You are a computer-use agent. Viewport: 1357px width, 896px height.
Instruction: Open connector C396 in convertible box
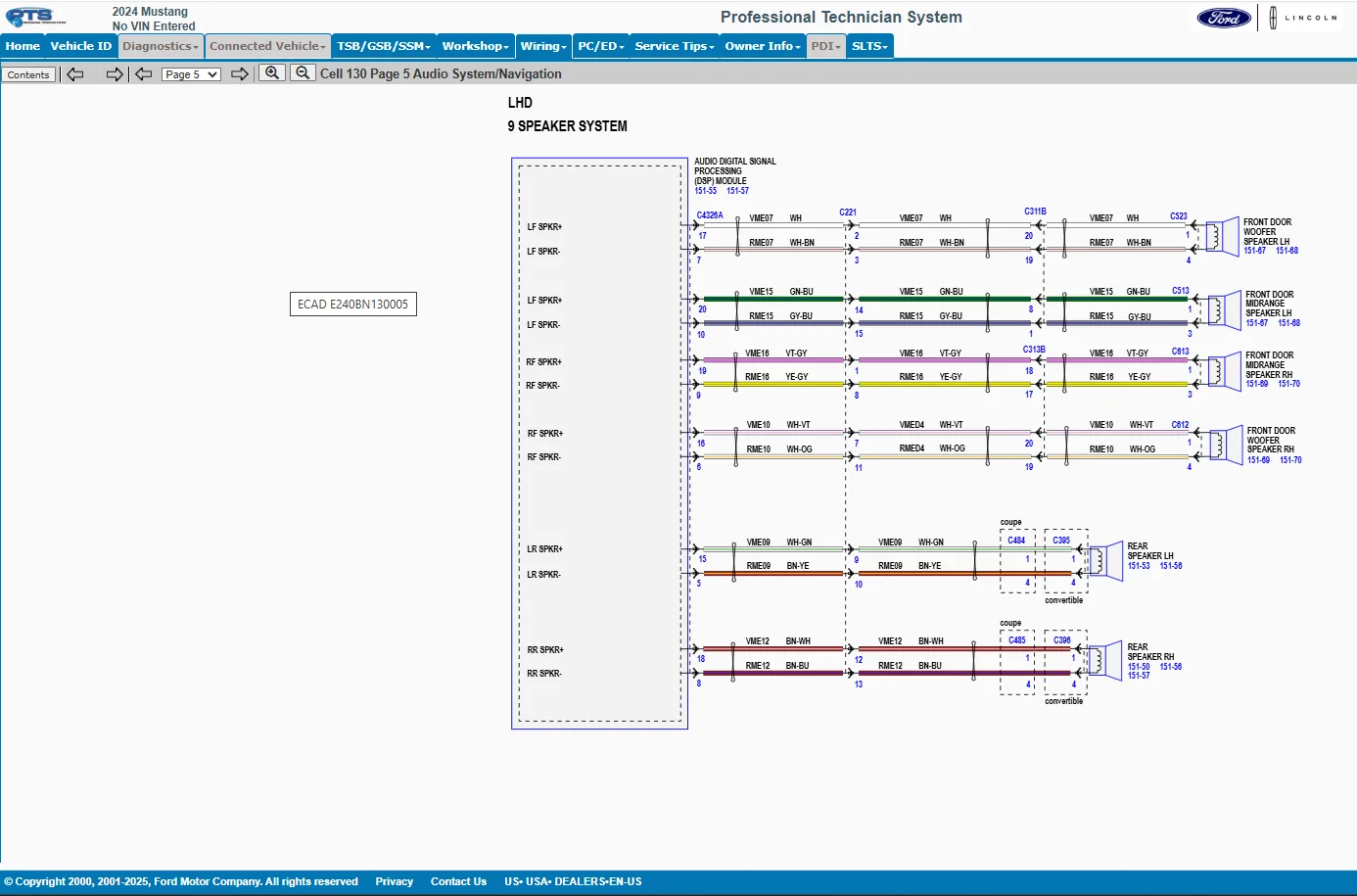[x=1062, y=640]
